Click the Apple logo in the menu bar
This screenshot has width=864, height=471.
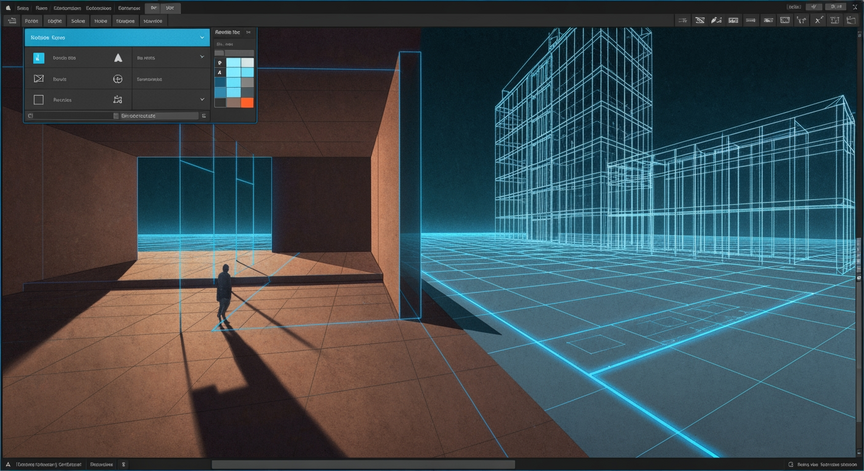[8, 8]
